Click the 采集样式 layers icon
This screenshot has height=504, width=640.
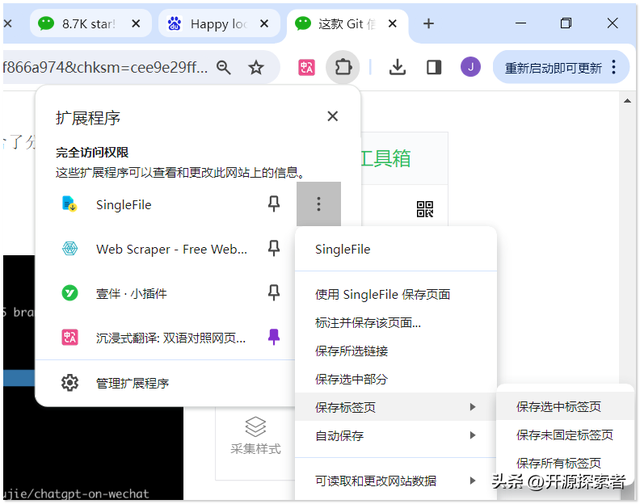click(256, 426)
